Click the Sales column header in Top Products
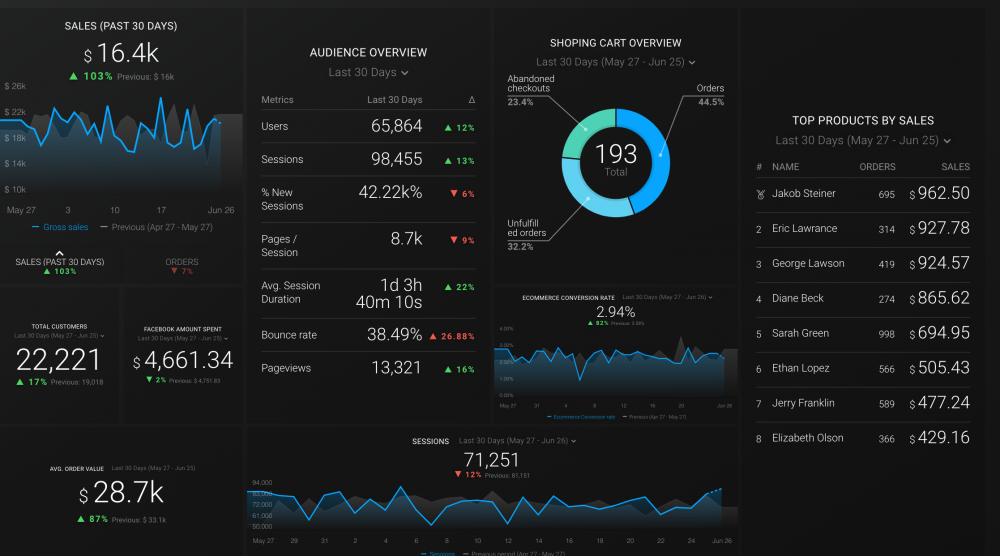 coord(955,167)
